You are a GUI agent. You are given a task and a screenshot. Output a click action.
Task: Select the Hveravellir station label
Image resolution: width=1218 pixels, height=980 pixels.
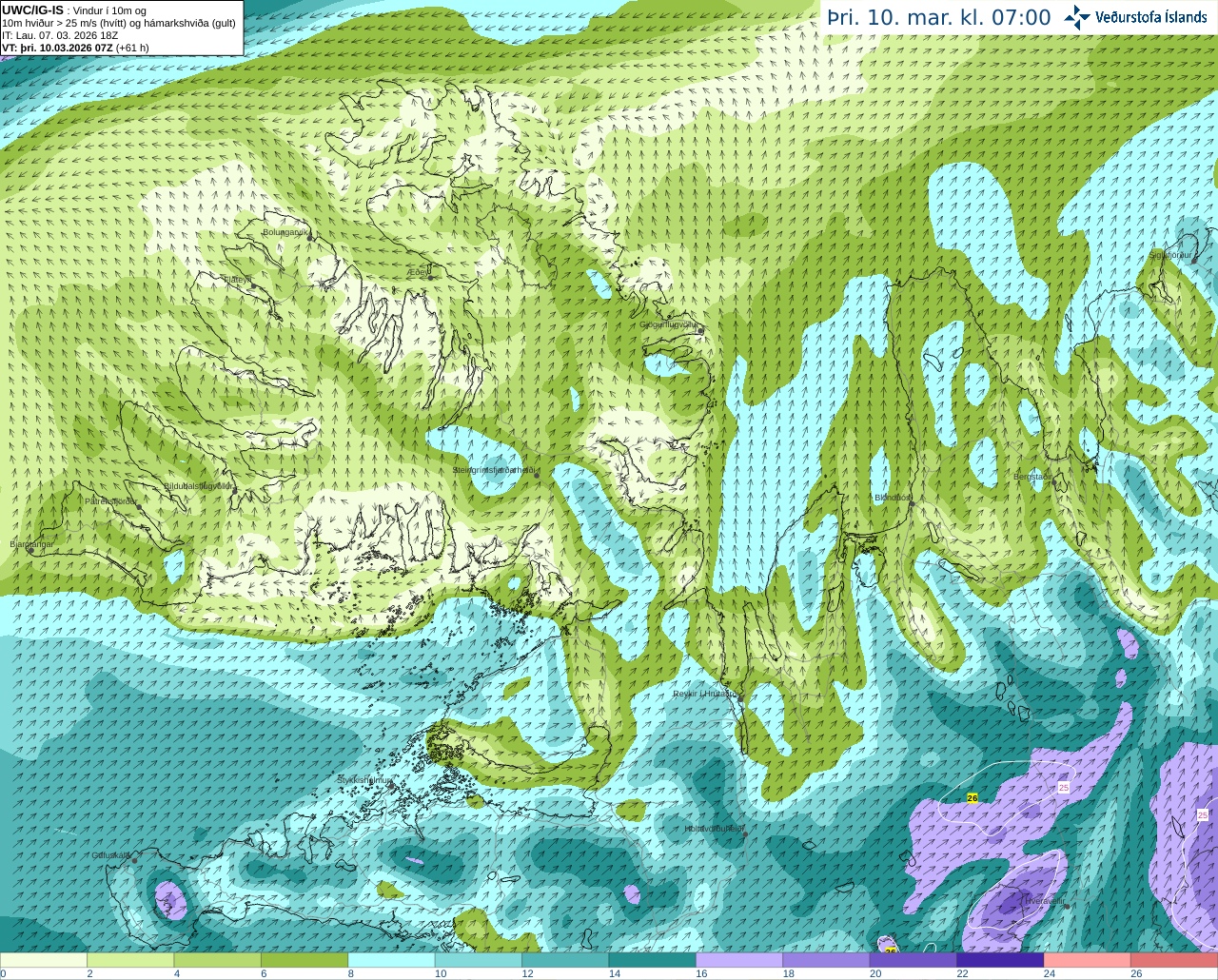[x=1043, y=900]
